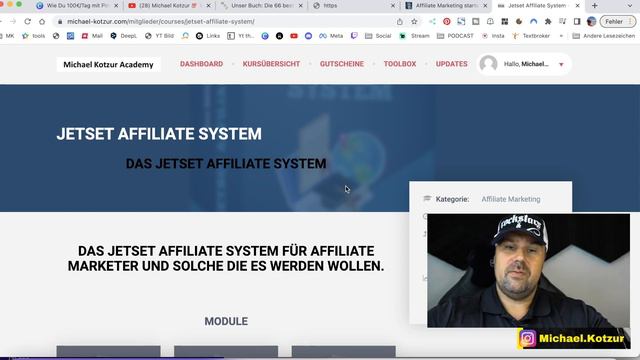
Task: Close the Jetset Affiliate System tab
Action: pyautogui.click(x=578, y=6)
